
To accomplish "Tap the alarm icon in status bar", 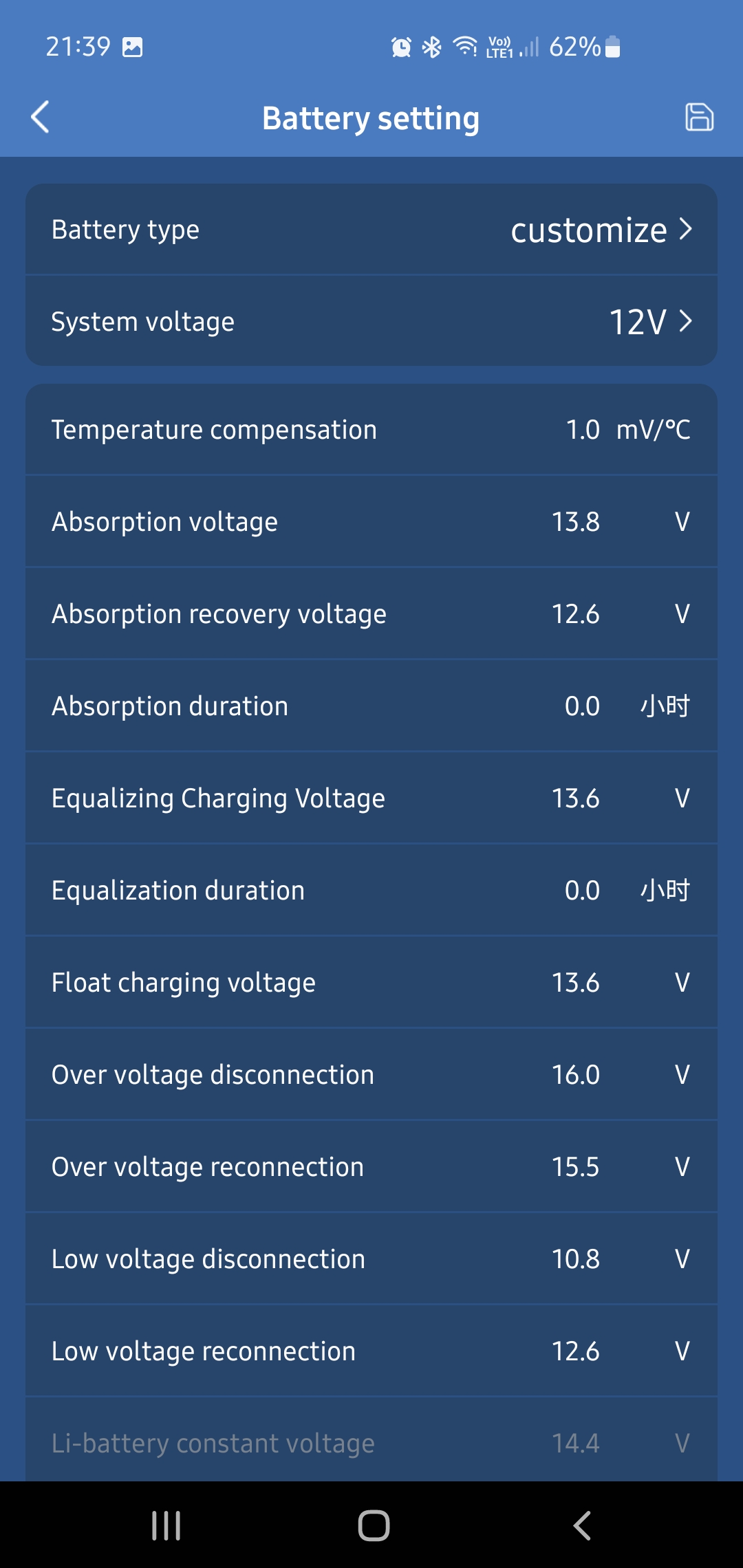I will click(401, 47).
